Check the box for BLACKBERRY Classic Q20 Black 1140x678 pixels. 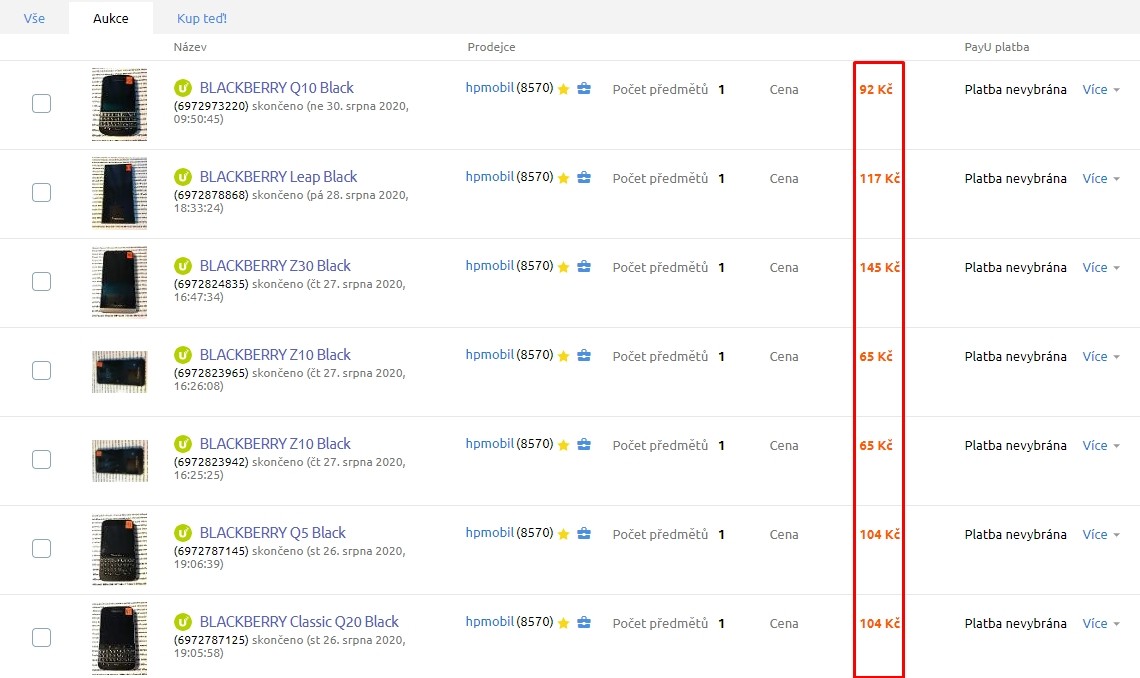pyautogui.click(x=41, y=637)
